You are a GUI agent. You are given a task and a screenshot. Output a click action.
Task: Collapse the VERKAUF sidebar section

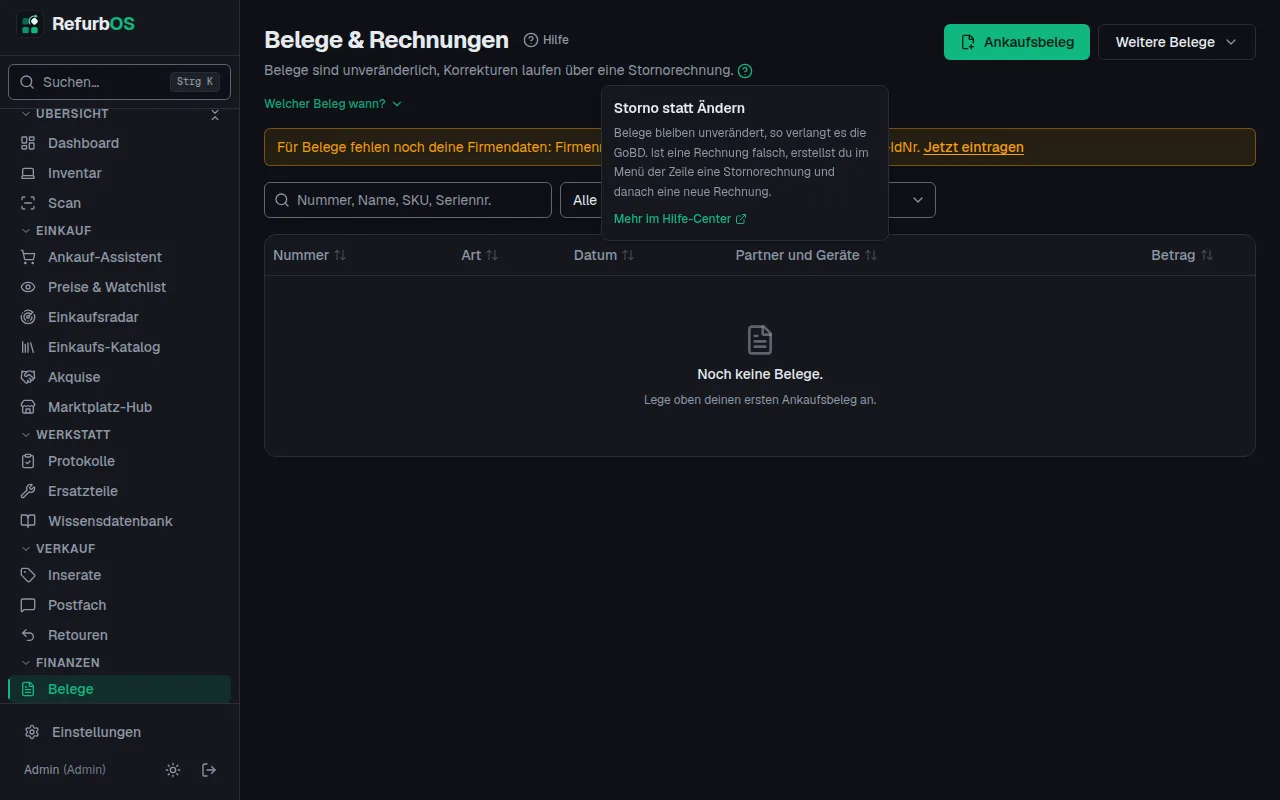[58, 549]
